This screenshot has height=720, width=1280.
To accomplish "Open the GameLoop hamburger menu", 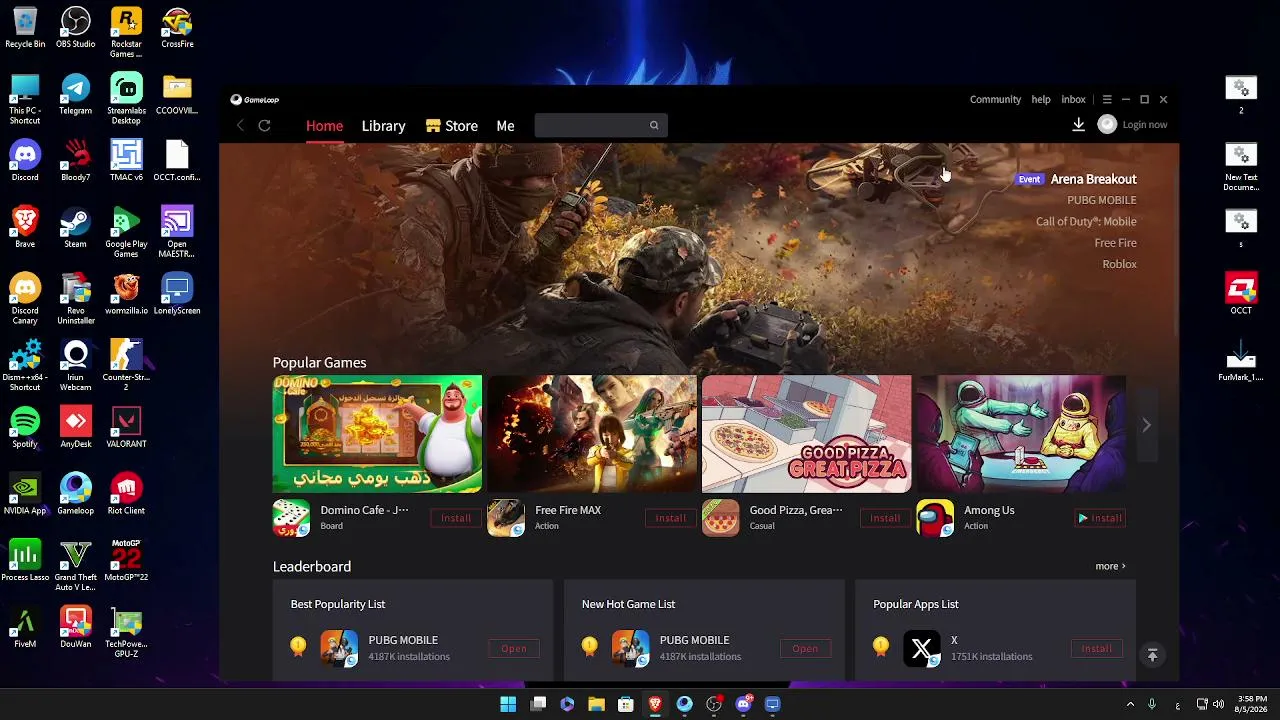I will coord(1107,99).
